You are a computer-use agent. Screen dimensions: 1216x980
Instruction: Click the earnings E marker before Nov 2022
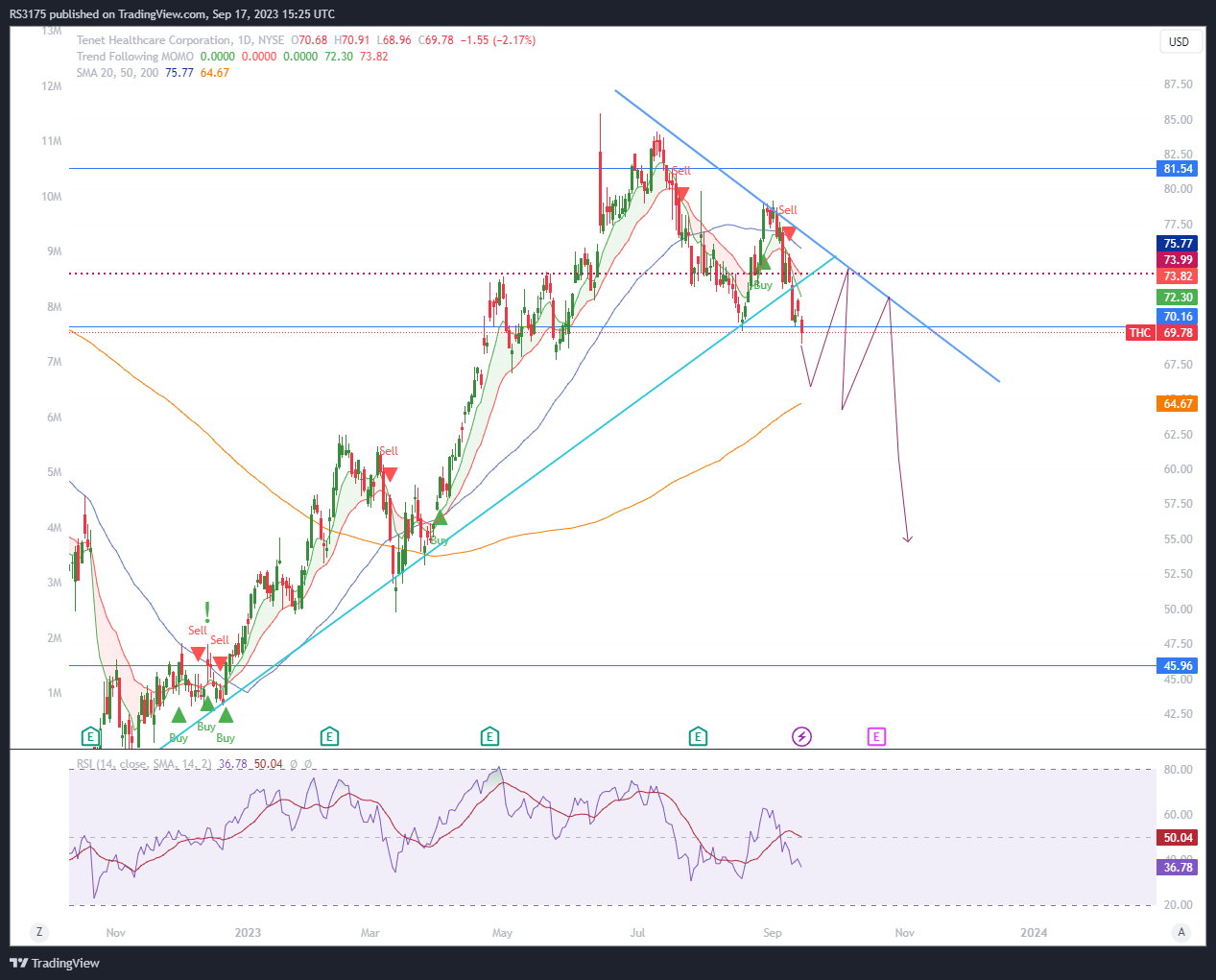click(x=90, y=737)
